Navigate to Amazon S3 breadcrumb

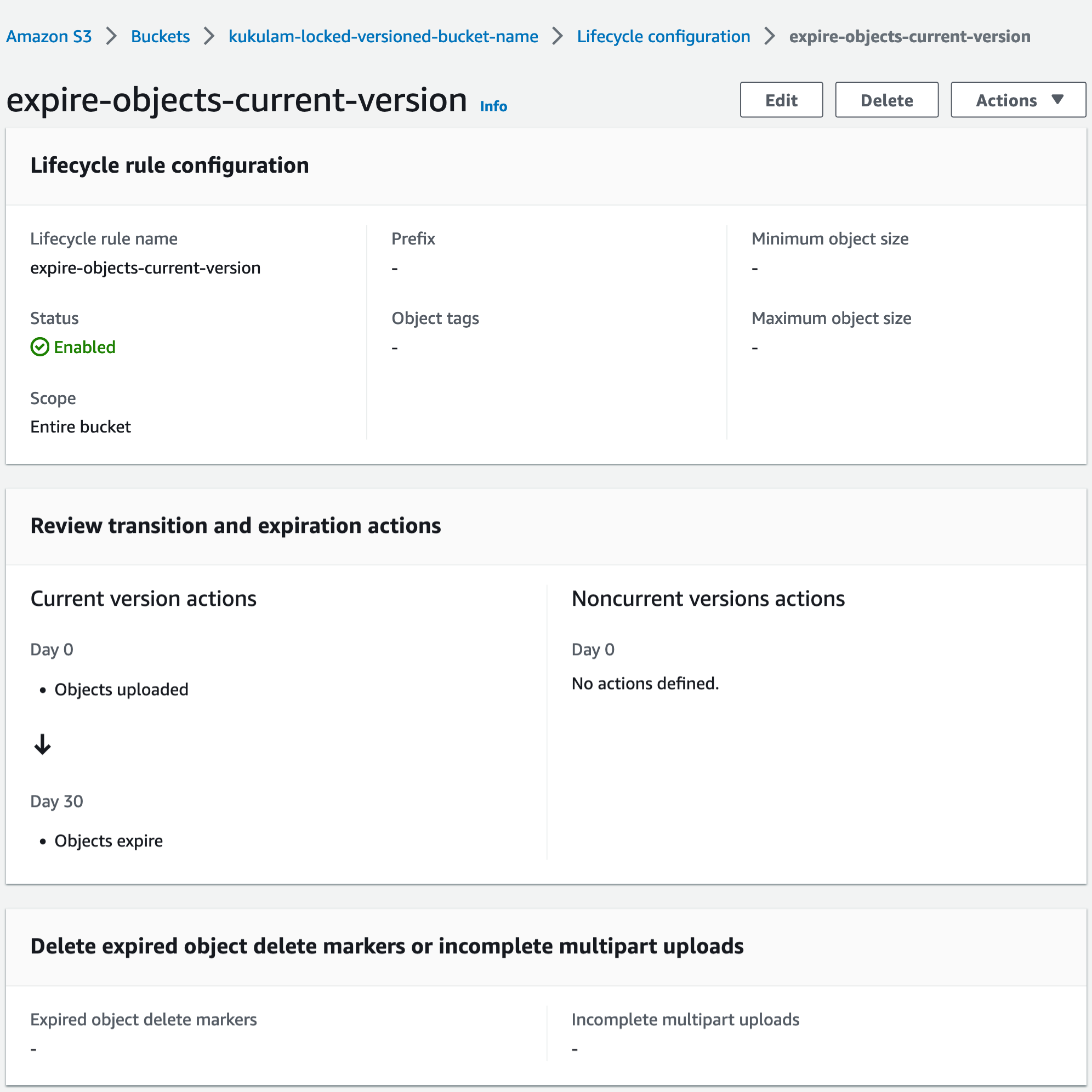tap(49, 36)
